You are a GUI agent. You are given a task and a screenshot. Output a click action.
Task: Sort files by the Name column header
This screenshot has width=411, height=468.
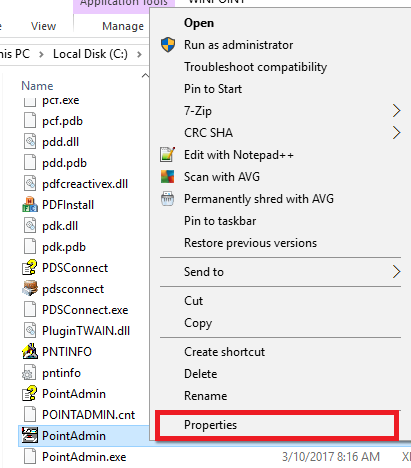click(37, 86)
